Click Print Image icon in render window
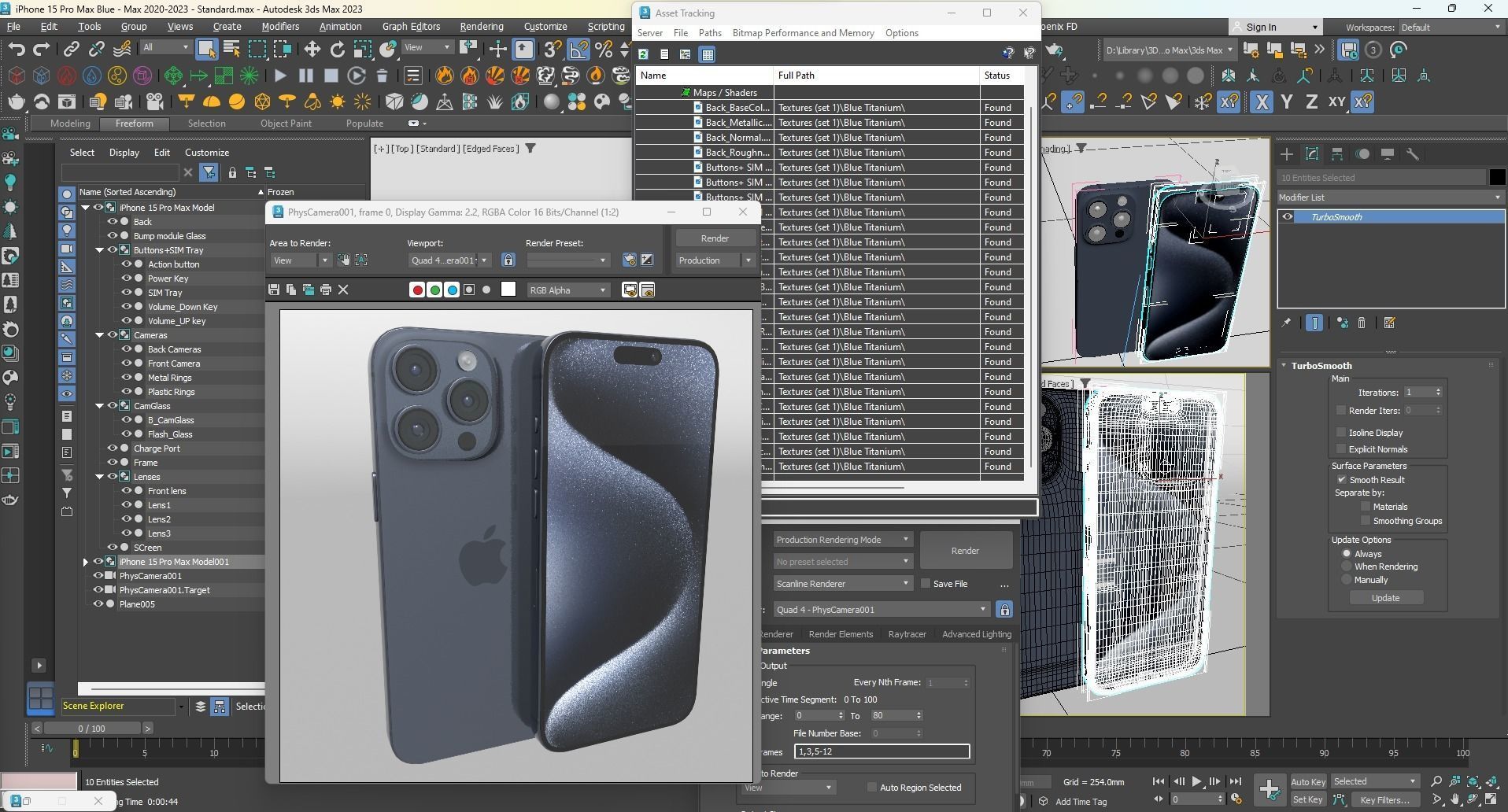 coord(326,290)
